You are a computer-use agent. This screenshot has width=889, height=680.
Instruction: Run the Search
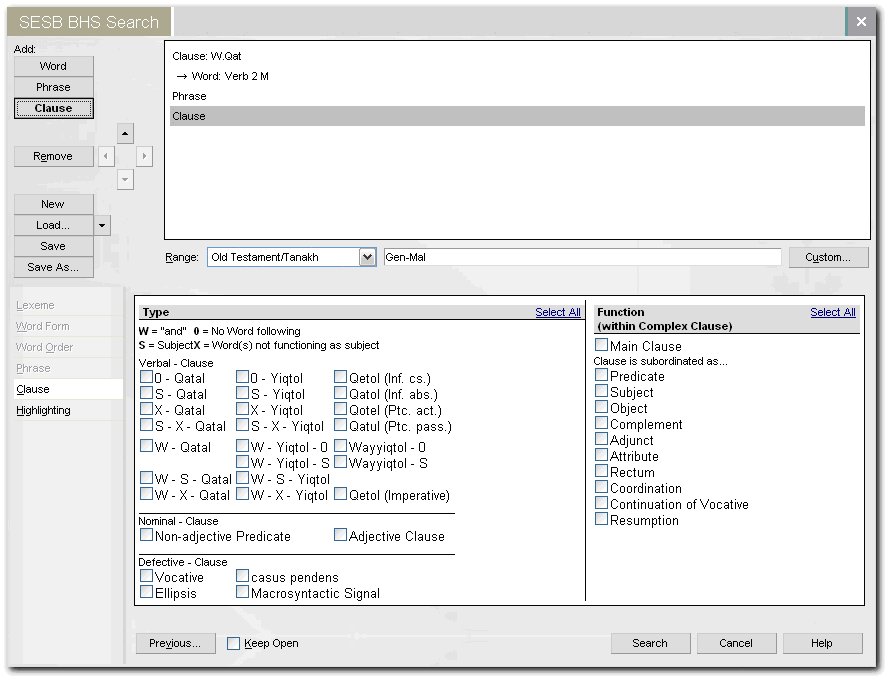pyautogui.click(x=650, y=643)
